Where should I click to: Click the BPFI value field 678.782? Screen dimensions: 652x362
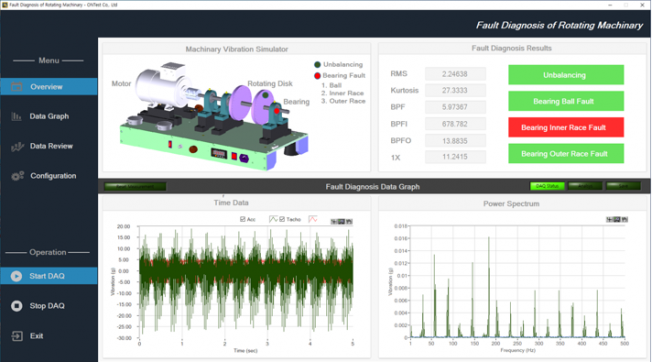click(455, 124)
